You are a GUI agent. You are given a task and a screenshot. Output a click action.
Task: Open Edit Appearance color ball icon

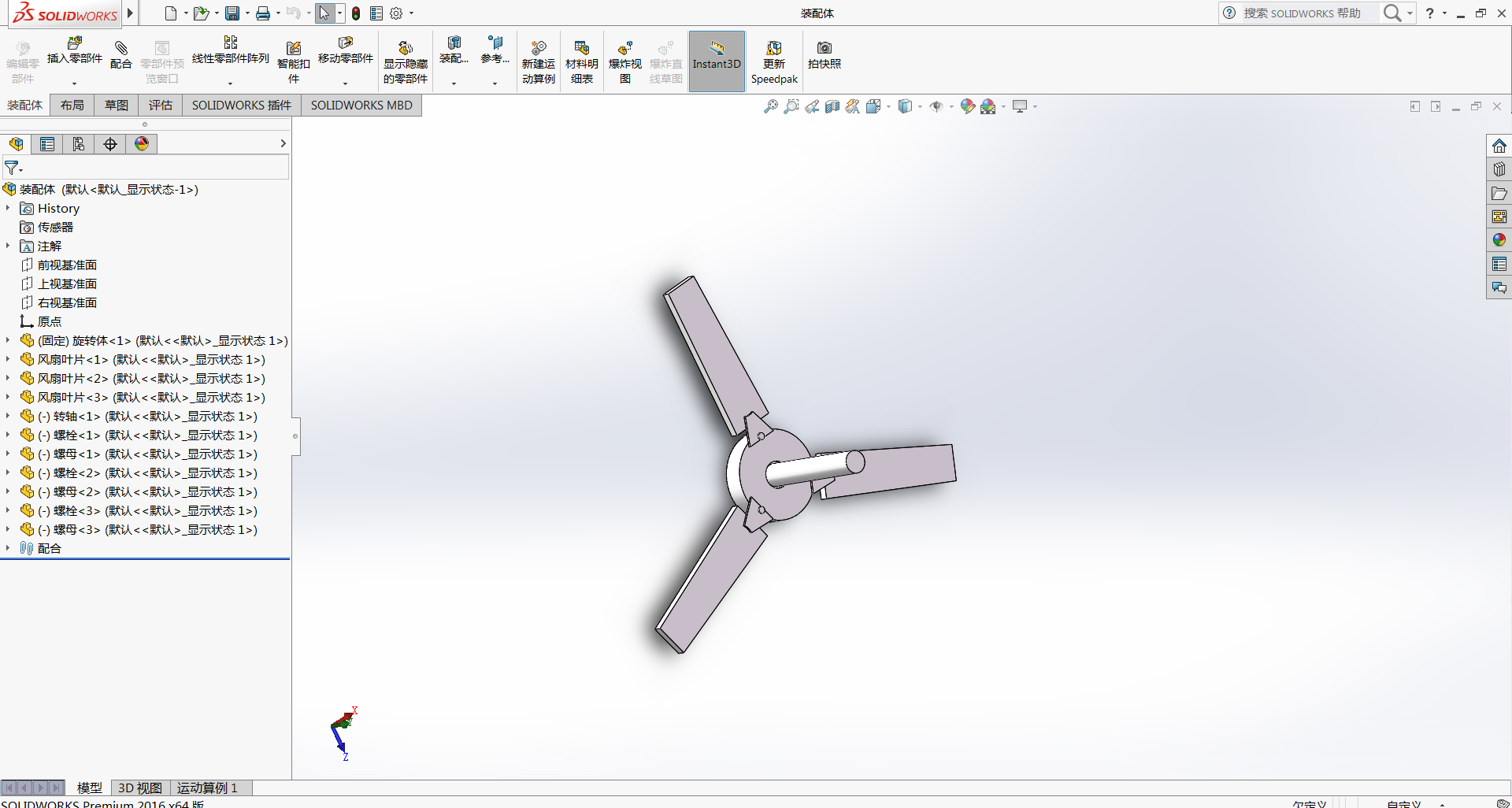(x=968, y=106)
